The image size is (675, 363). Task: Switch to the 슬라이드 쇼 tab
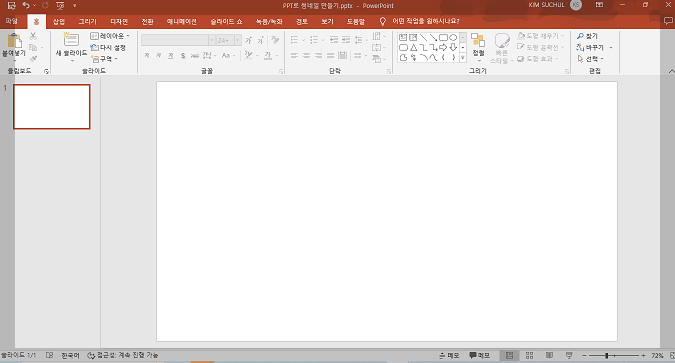coord(226,21)
